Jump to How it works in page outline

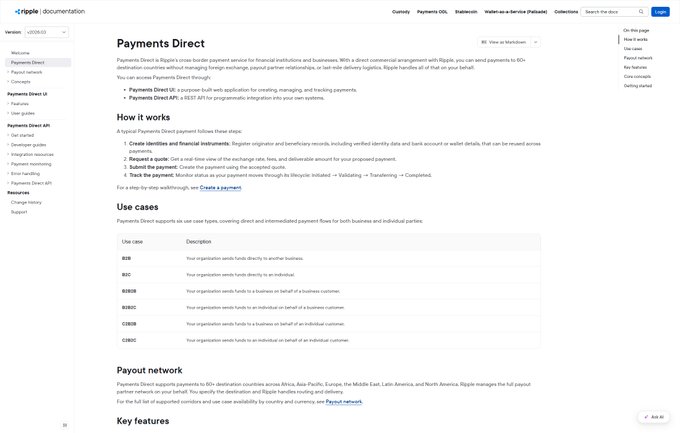click(635, 39)
